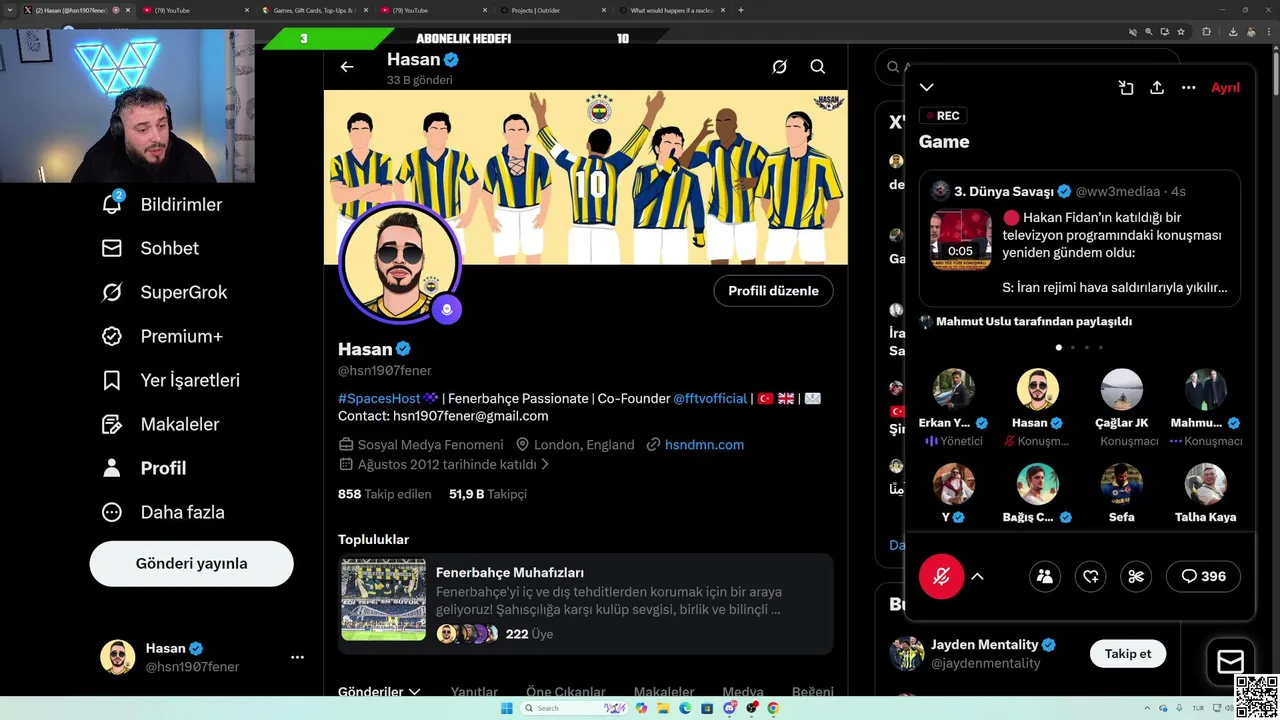Image resolution: width=1280 pixels, height=720 pixels.
Task: Open messages envelope drawer icon
Action: click(x=1230, y=662)
